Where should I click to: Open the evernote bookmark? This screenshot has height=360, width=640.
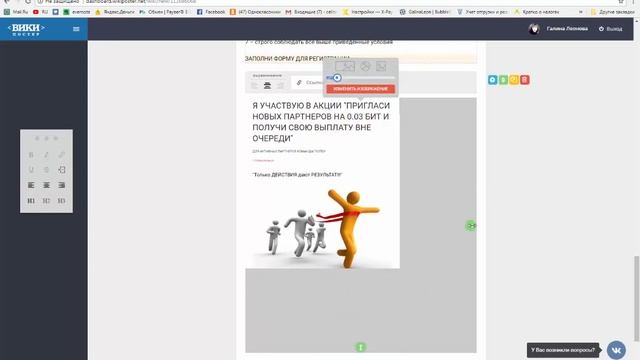[x=77, y=12]
